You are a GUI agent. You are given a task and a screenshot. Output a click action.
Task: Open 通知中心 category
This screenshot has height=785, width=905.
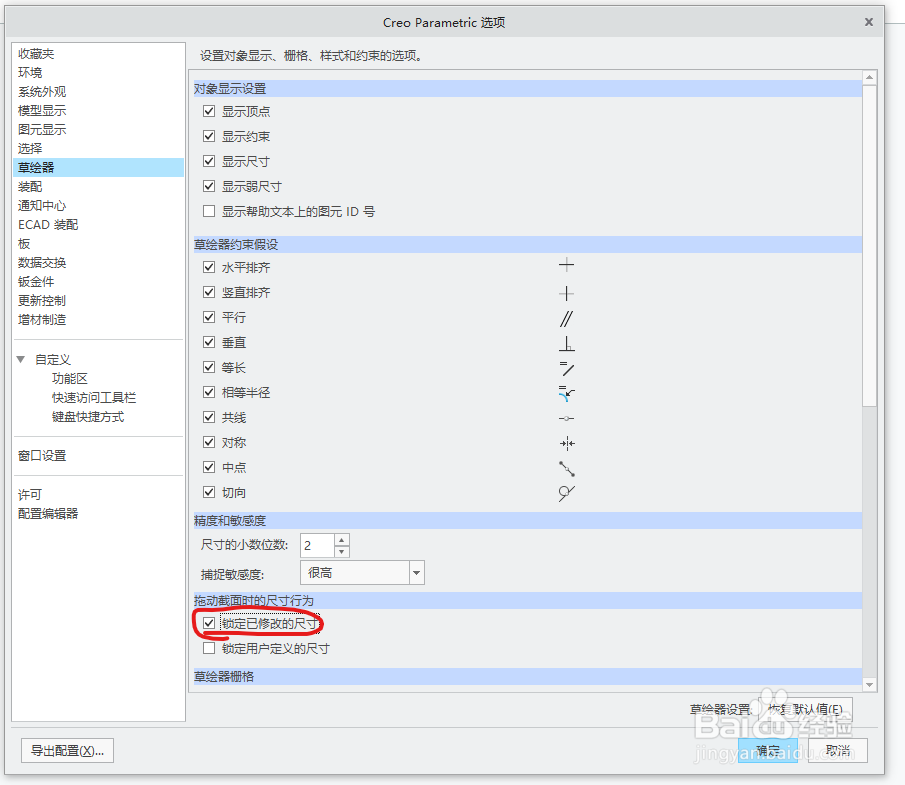pos(42,206)
